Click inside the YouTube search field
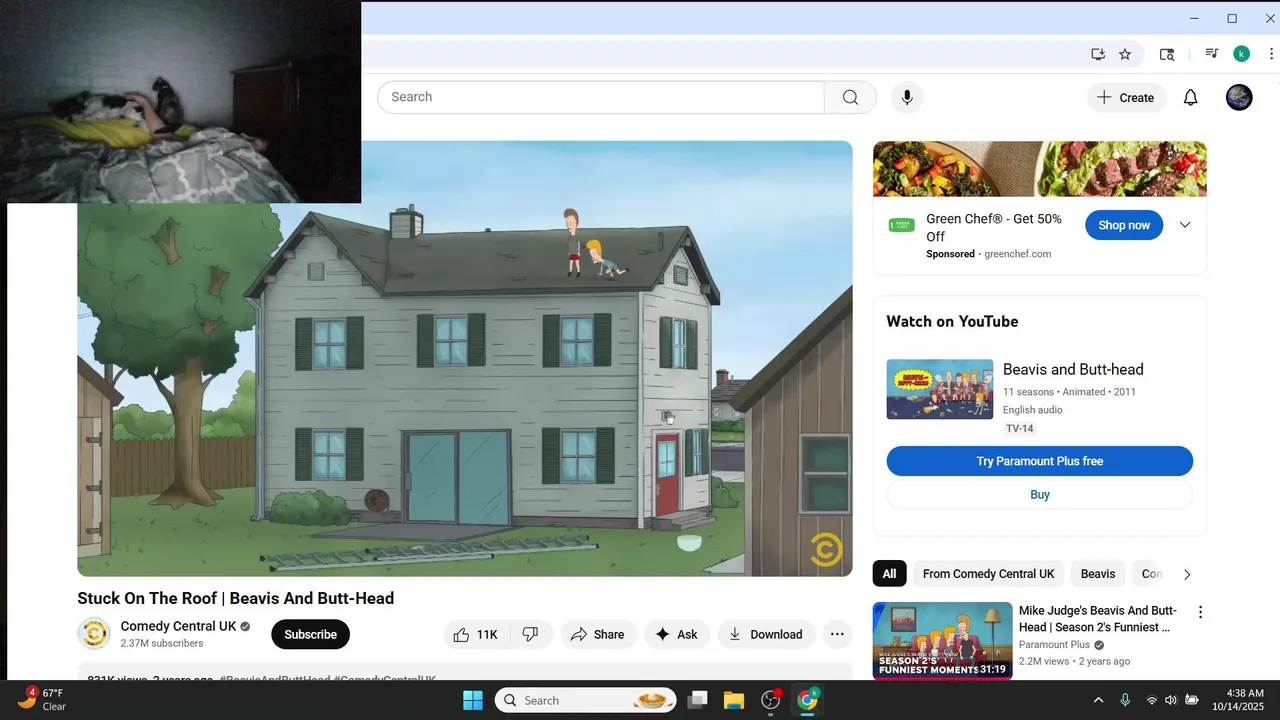Screen dimensions: 1280x720 point(600,97)
